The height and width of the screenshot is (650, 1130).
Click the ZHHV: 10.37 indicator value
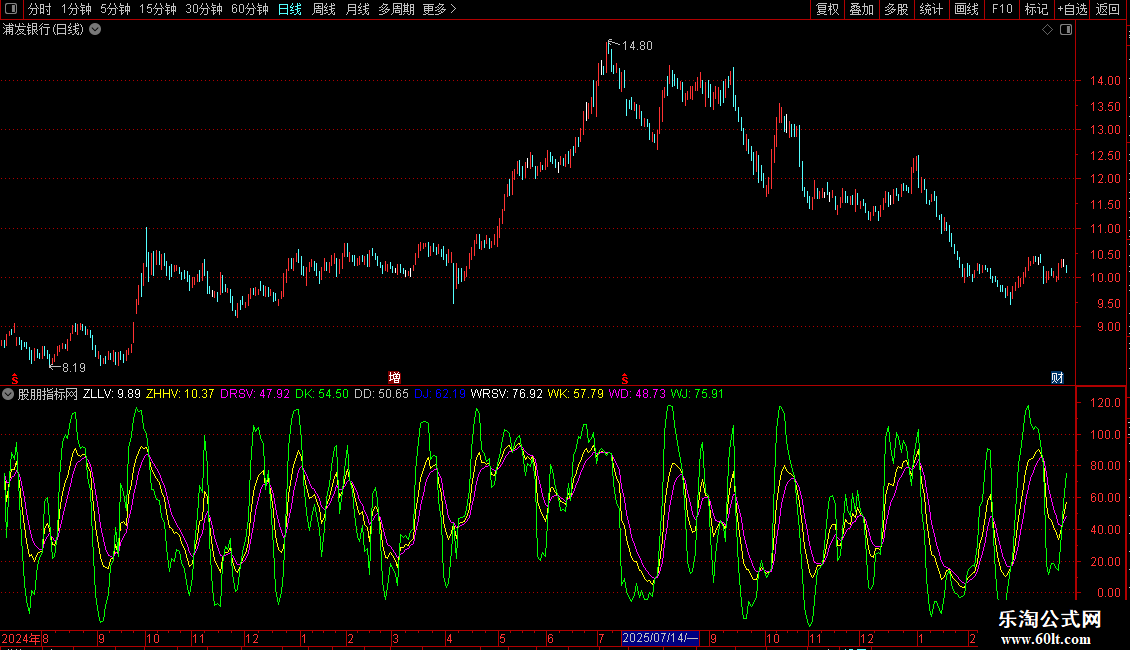click(180, 394)
